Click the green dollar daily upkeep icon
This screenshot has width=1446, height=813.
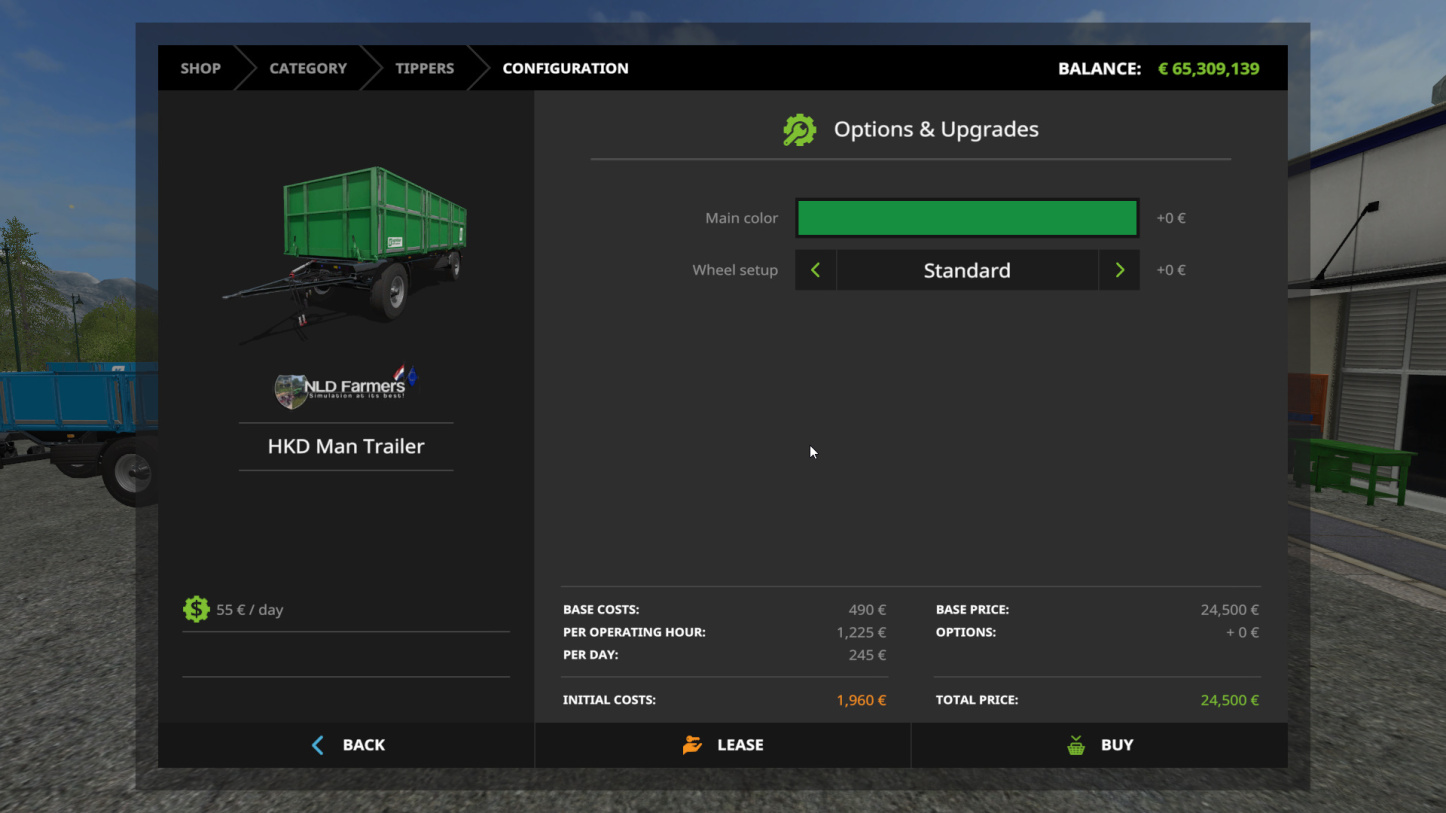(x=196, y=609)
